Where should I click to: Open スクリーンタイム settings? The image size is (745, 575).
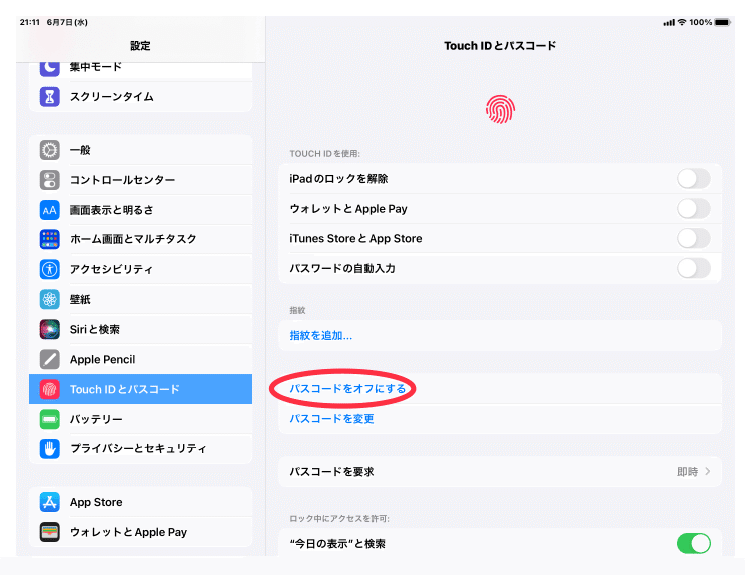click(x=141, y=96)
